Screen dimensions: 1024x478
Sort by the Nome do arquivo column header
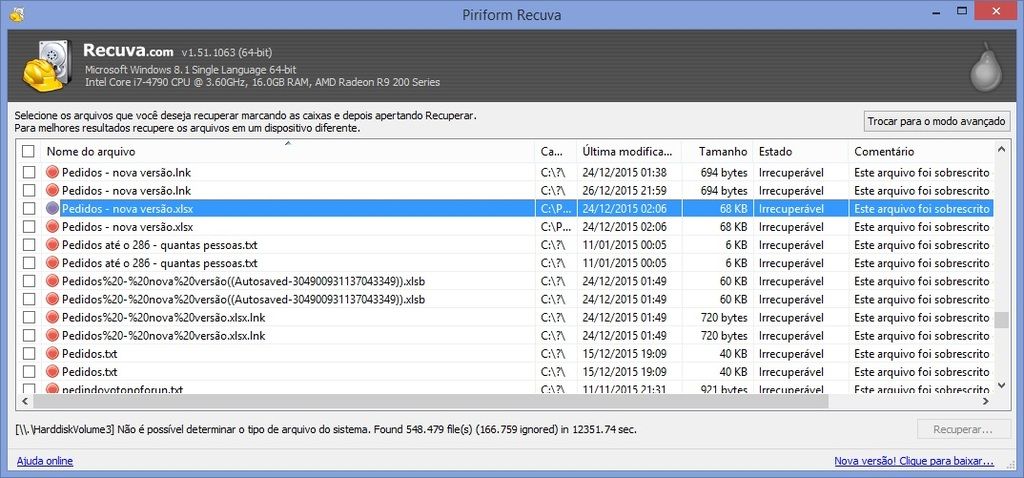(287, 151)
